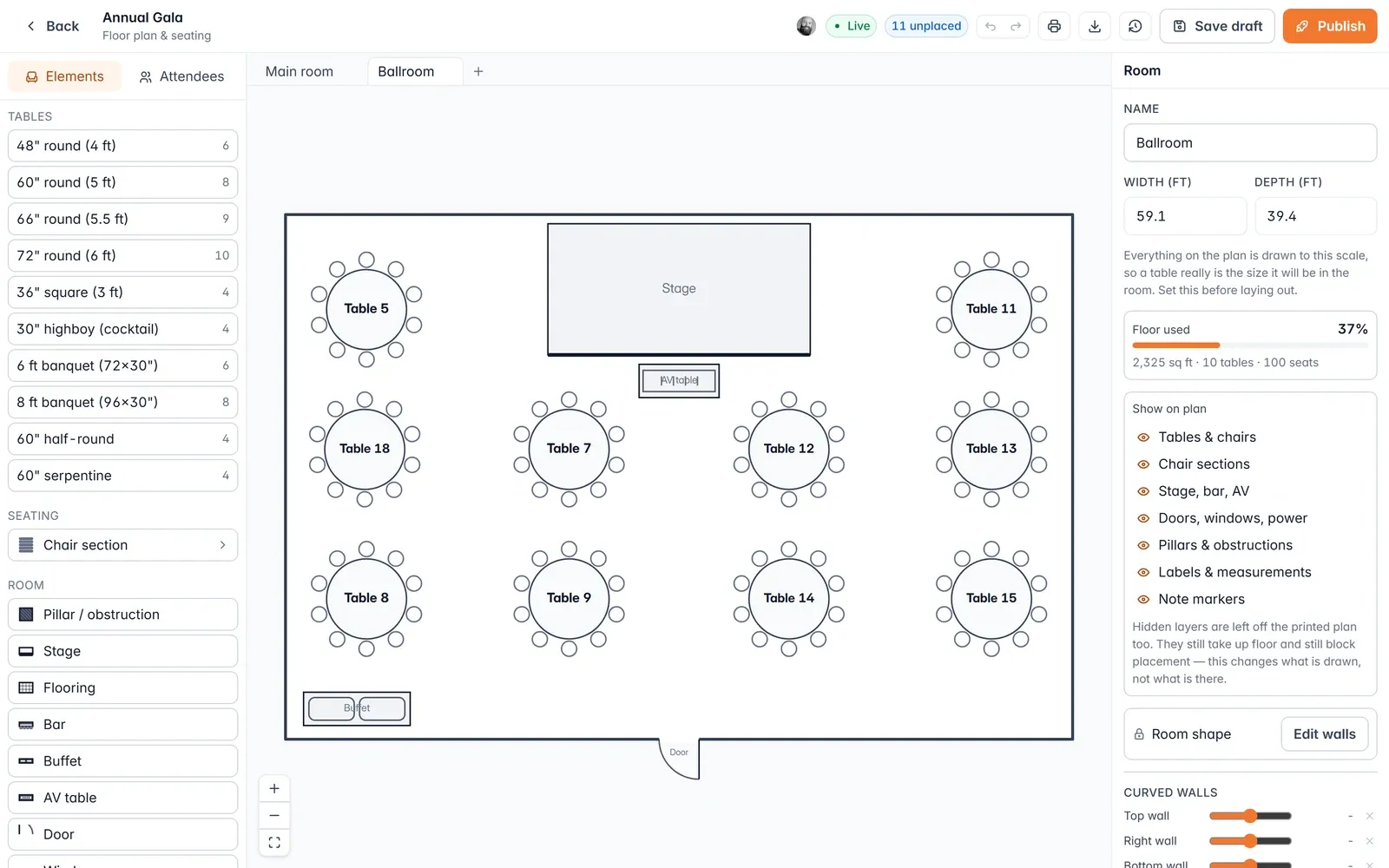Go Back to previous page
The height and width of the screenshot is (868, 1389).
tap(52, 26)
